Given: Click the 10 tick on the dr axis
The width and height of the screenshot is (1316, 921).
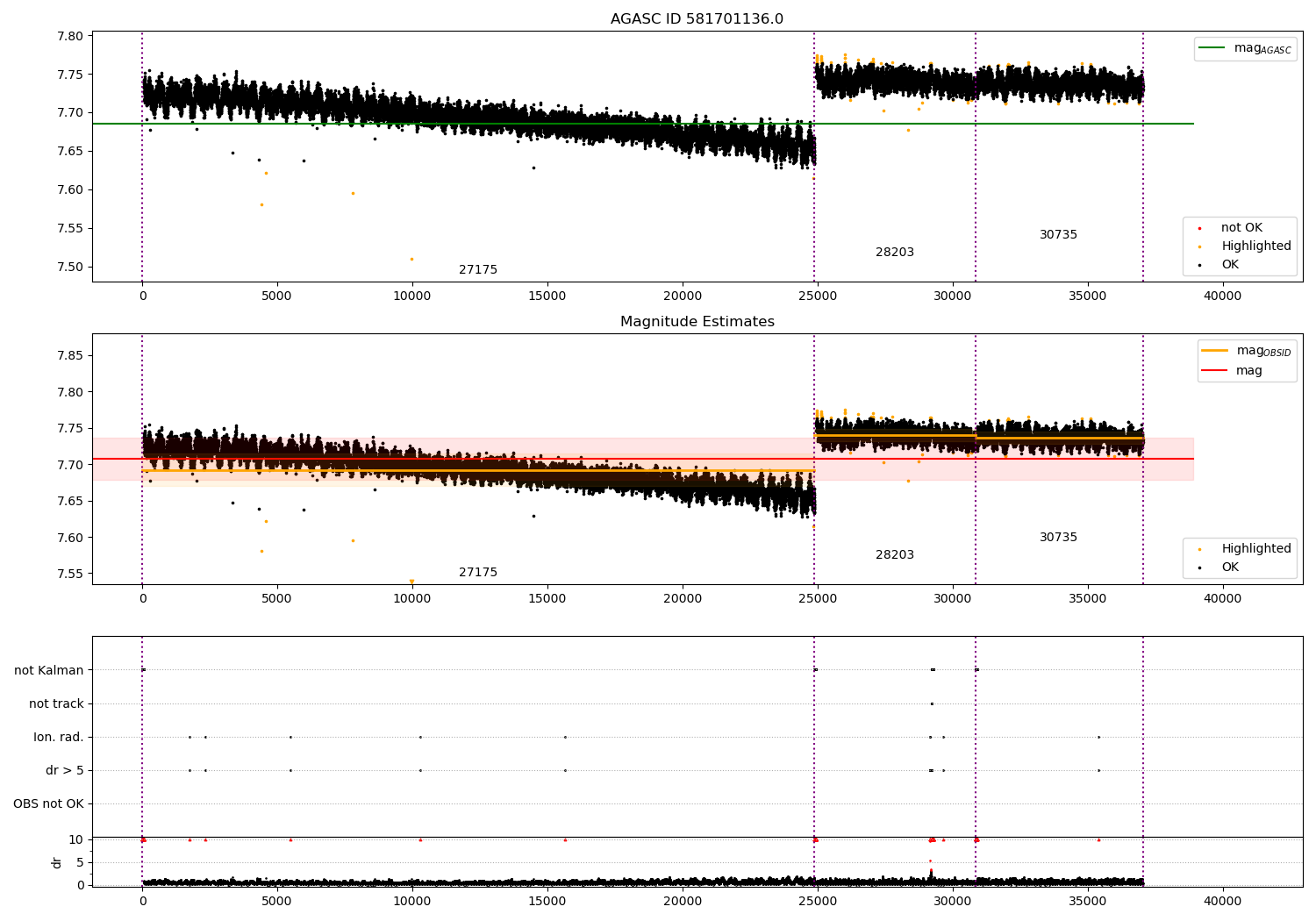Looking at the screenshot, I should coord(76,839).
